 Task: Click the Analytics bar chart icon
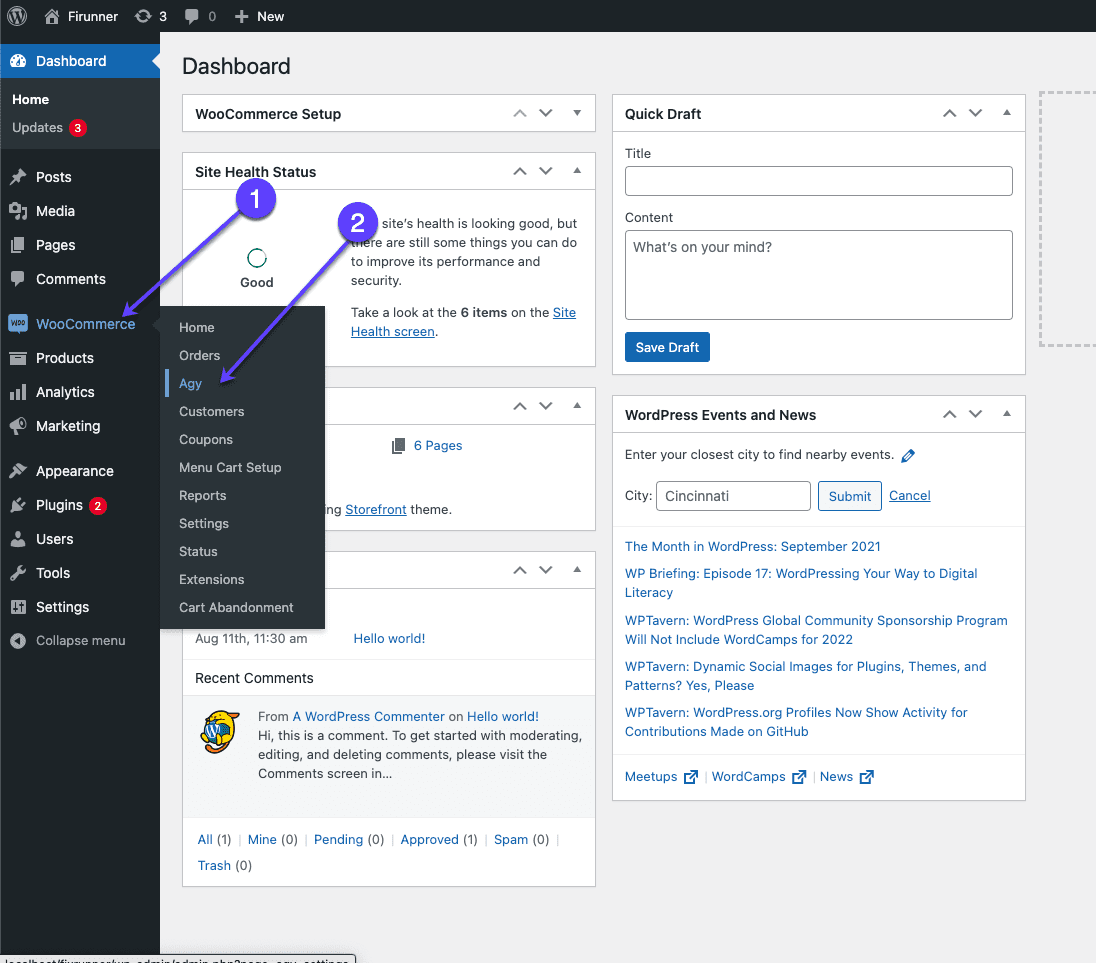tap(18, 392)
